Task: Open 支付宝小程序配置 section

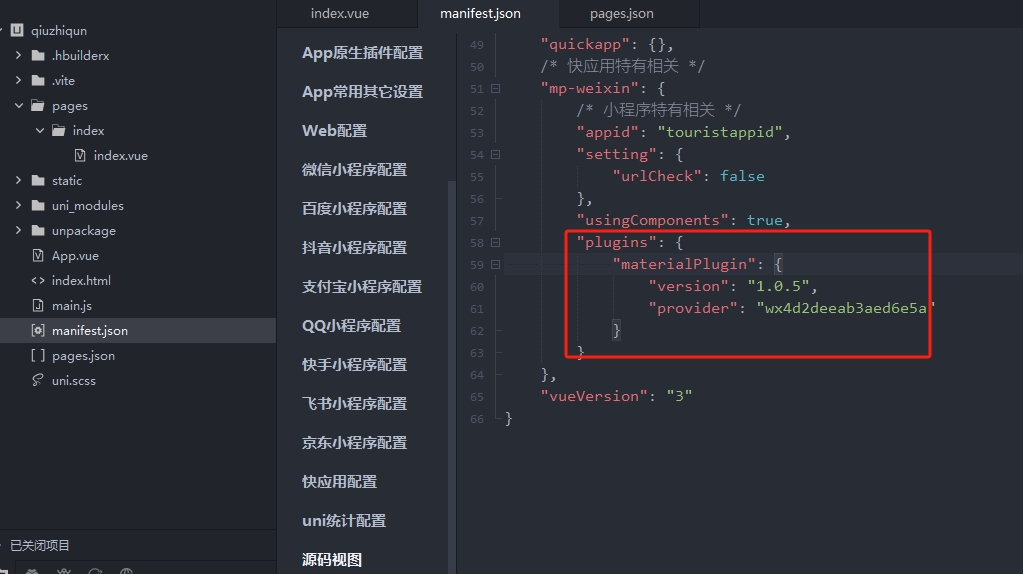Action: point(361,287)
